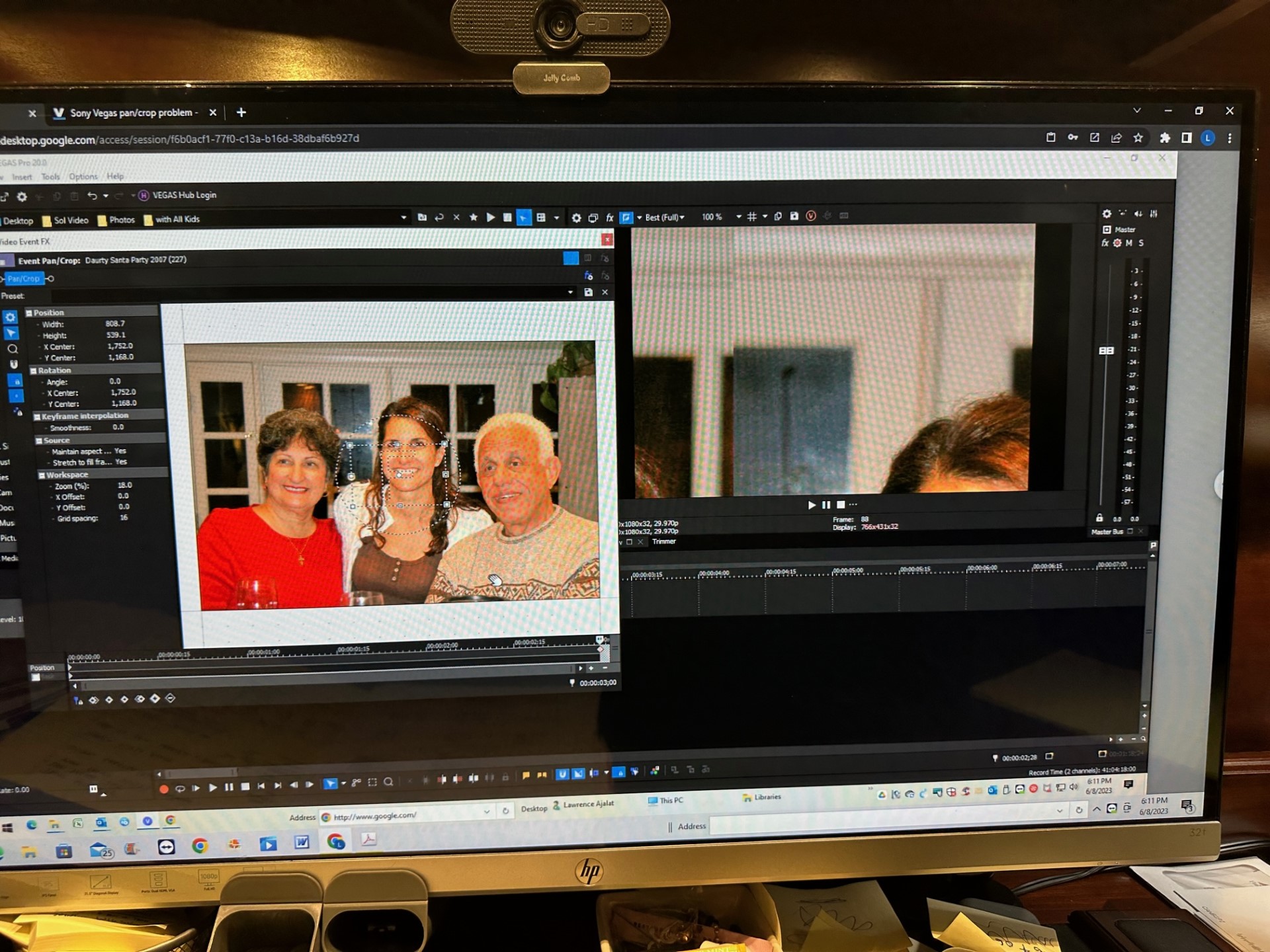Save snapshot to file in preview
The height and width of the screenshot is (952, 1270).
pos(794,216)
